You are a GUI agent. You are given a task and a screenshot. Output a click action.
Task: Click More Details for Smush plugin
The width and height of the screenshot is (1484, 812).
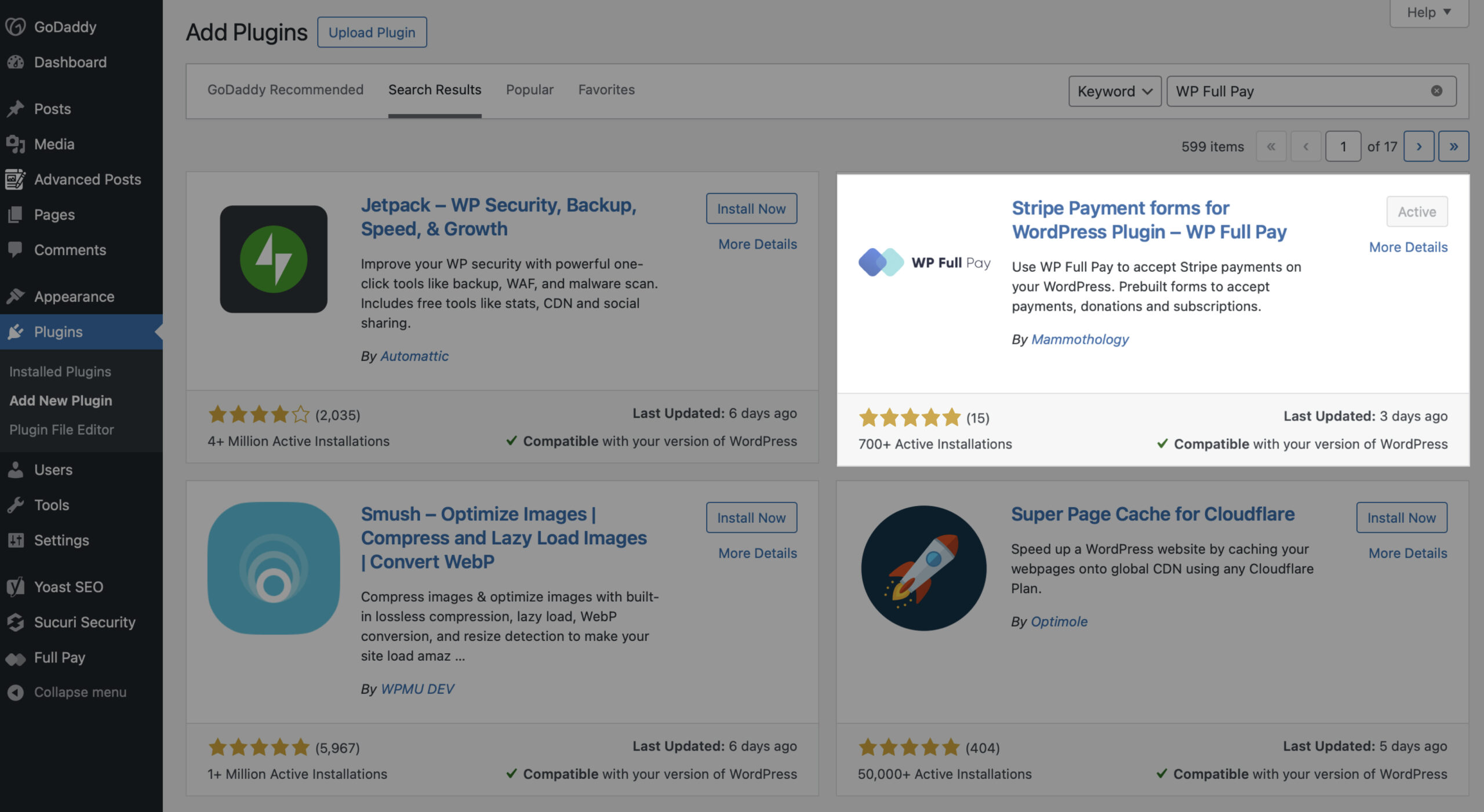(x=757, y=553)
